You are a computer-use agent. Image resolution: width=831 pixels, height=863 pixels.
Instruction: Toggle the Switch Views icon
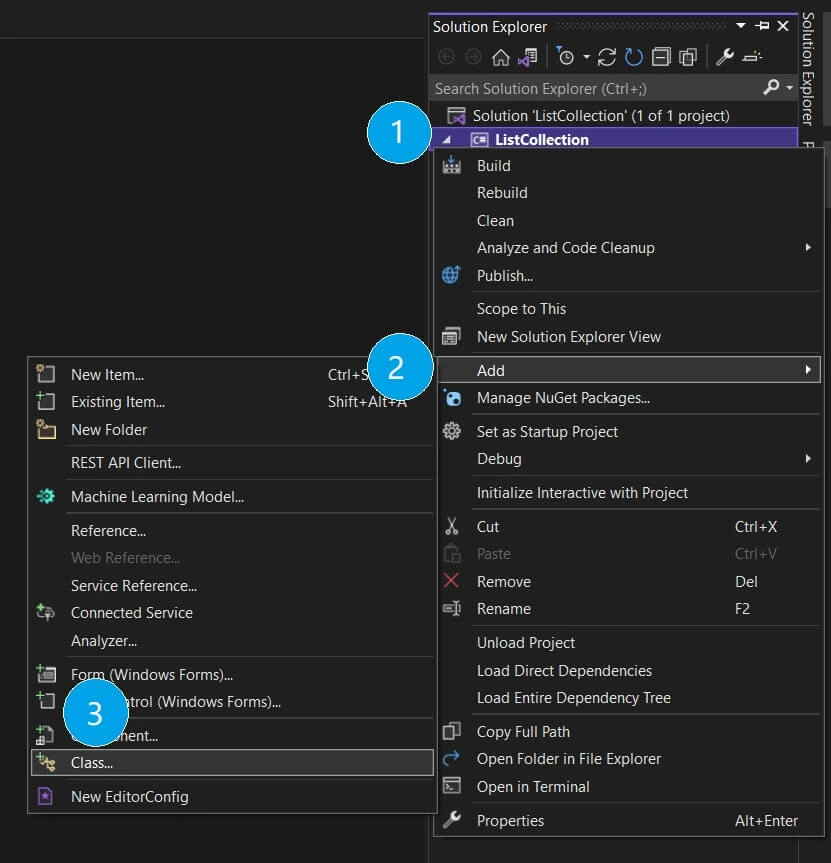pyautogui.click(x=527, y=57)
